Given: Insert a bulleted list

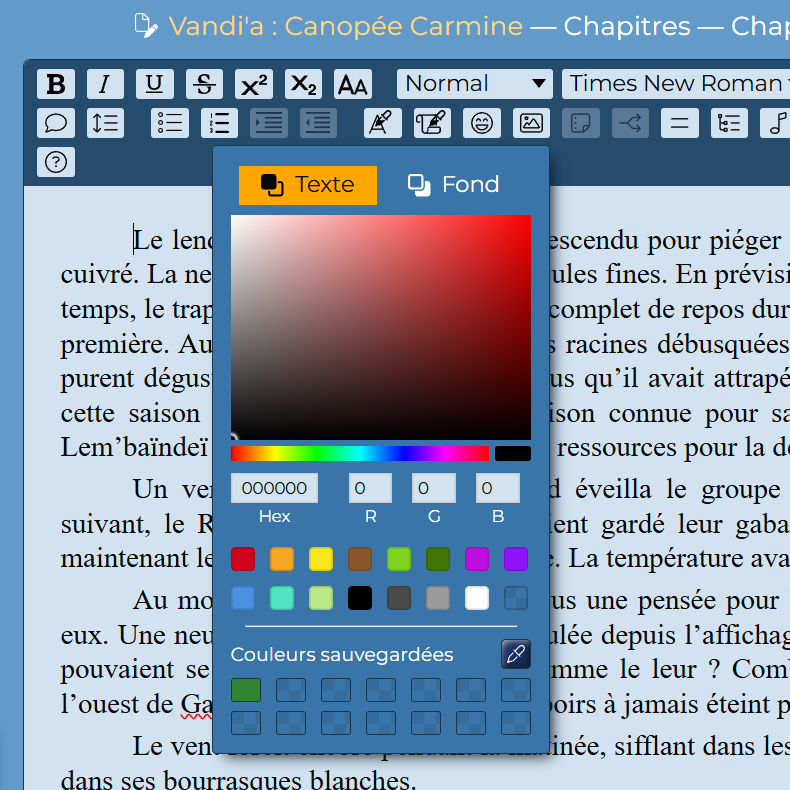Looking at the screenshot, I should click(x=170, y=123).
